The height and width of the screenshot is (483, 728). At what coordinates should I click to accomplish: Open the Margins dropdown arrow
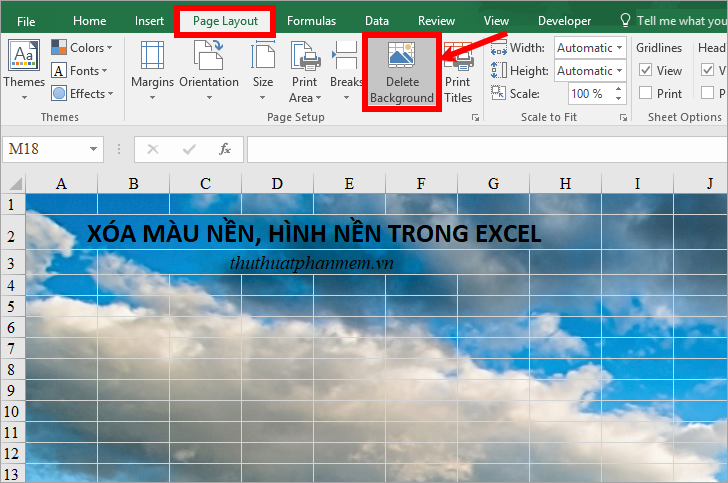click(x=152, y=98)
